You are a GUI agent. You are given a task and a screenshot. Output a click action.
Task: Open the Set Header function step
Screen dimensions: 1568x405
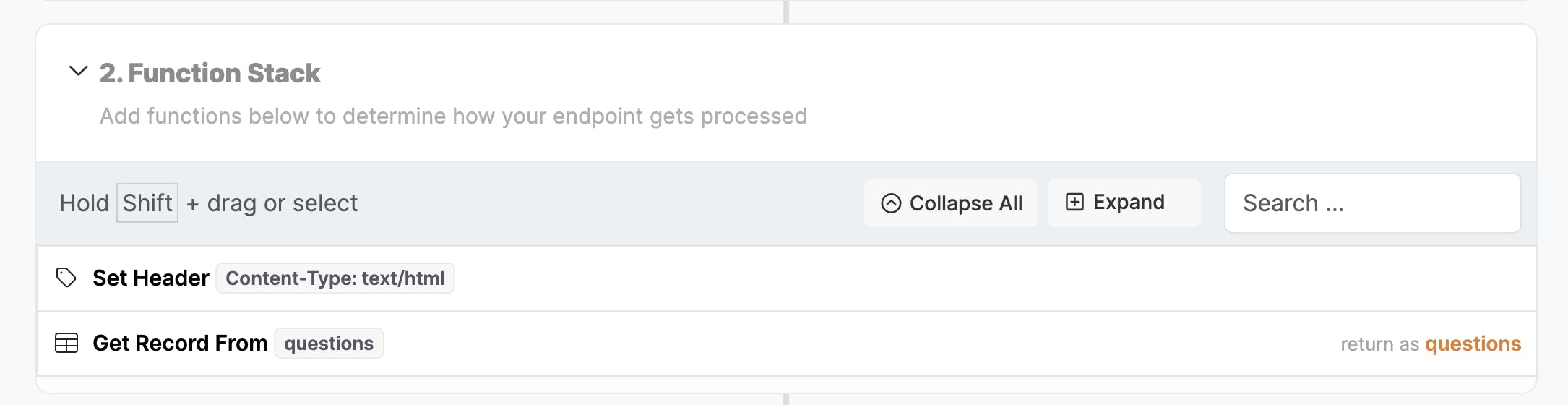(150, 278)
